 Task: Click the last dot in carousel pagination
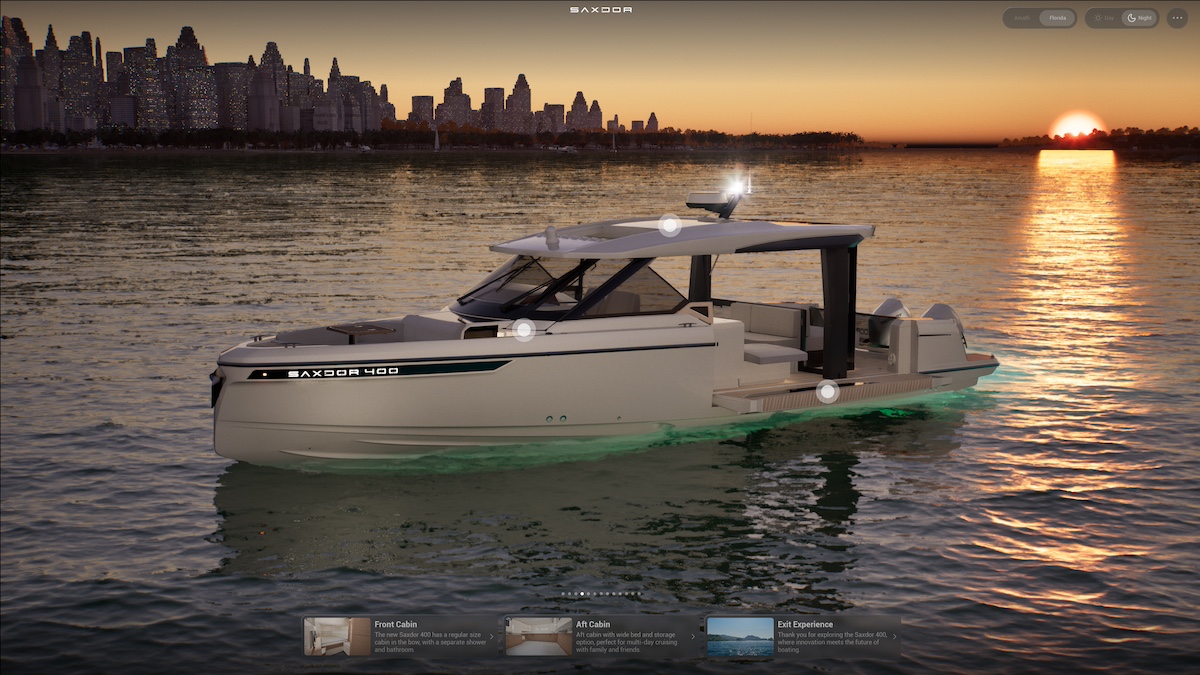(x=641, y=594)
